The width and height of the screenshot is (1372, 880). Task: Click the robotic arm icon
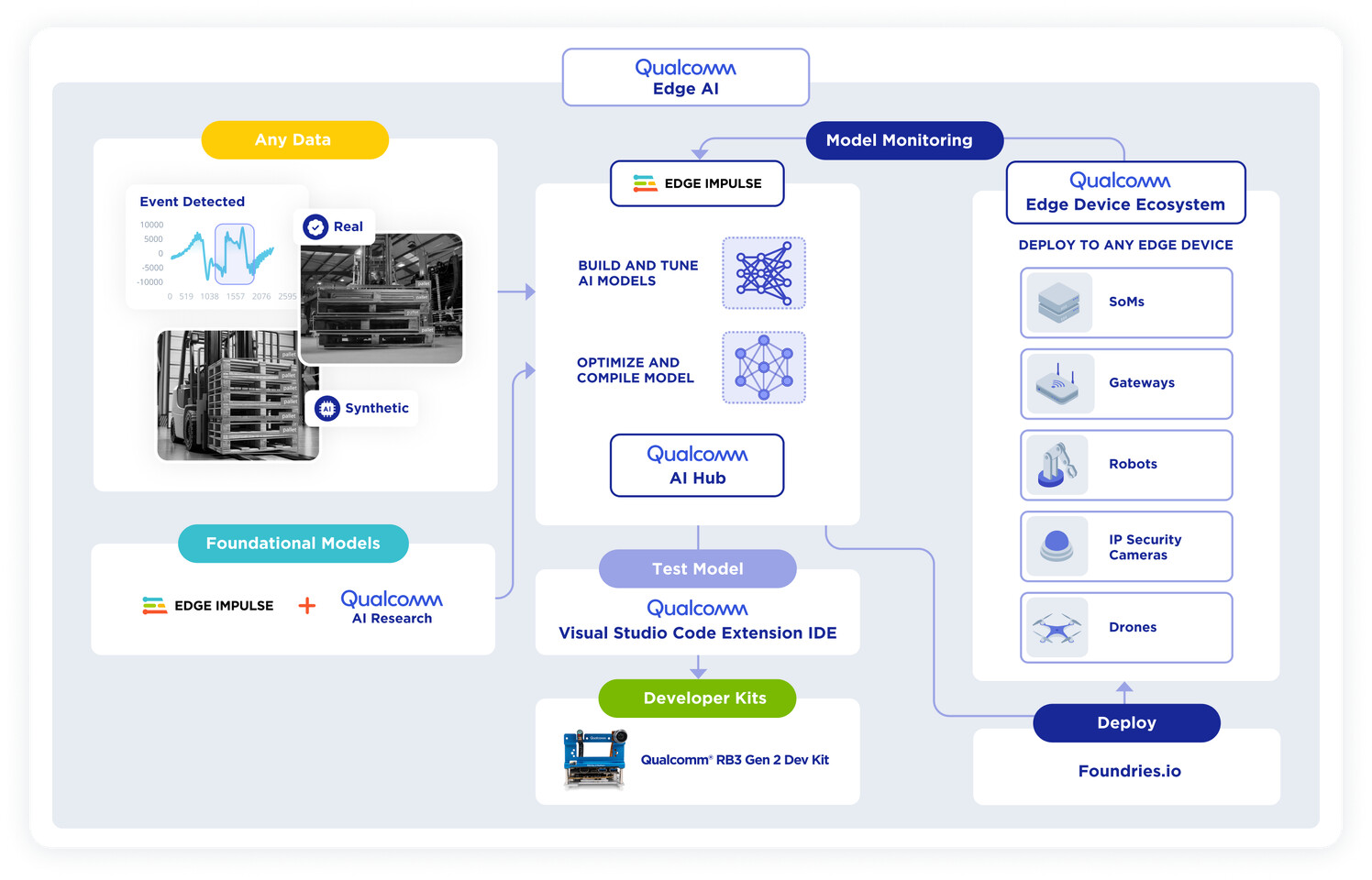click(1057, 465)
